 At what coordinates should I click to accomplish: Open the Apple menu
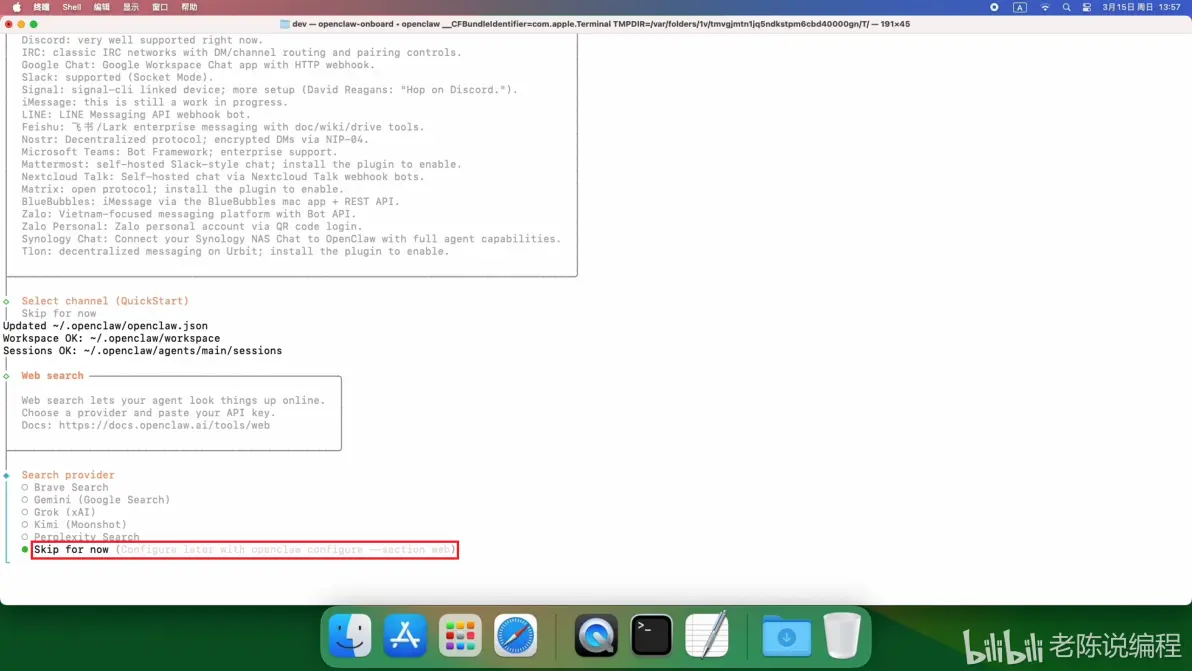click(17, 7)
